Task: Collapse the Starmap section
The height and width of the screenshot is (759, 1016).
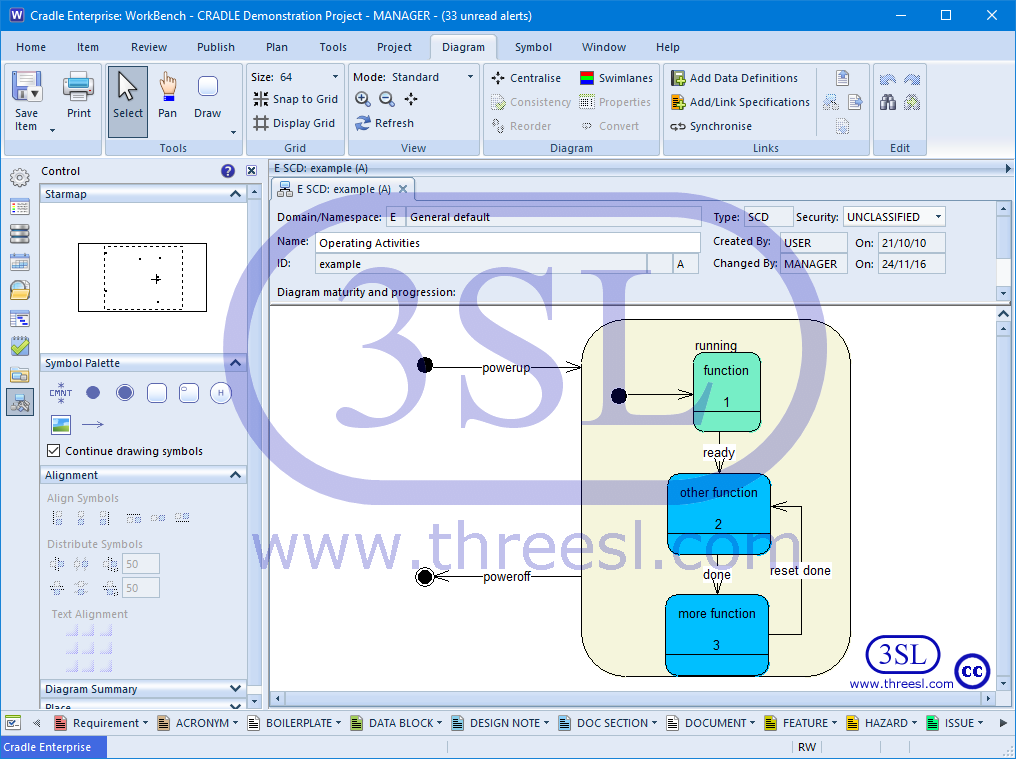Action: coord(235,194)
